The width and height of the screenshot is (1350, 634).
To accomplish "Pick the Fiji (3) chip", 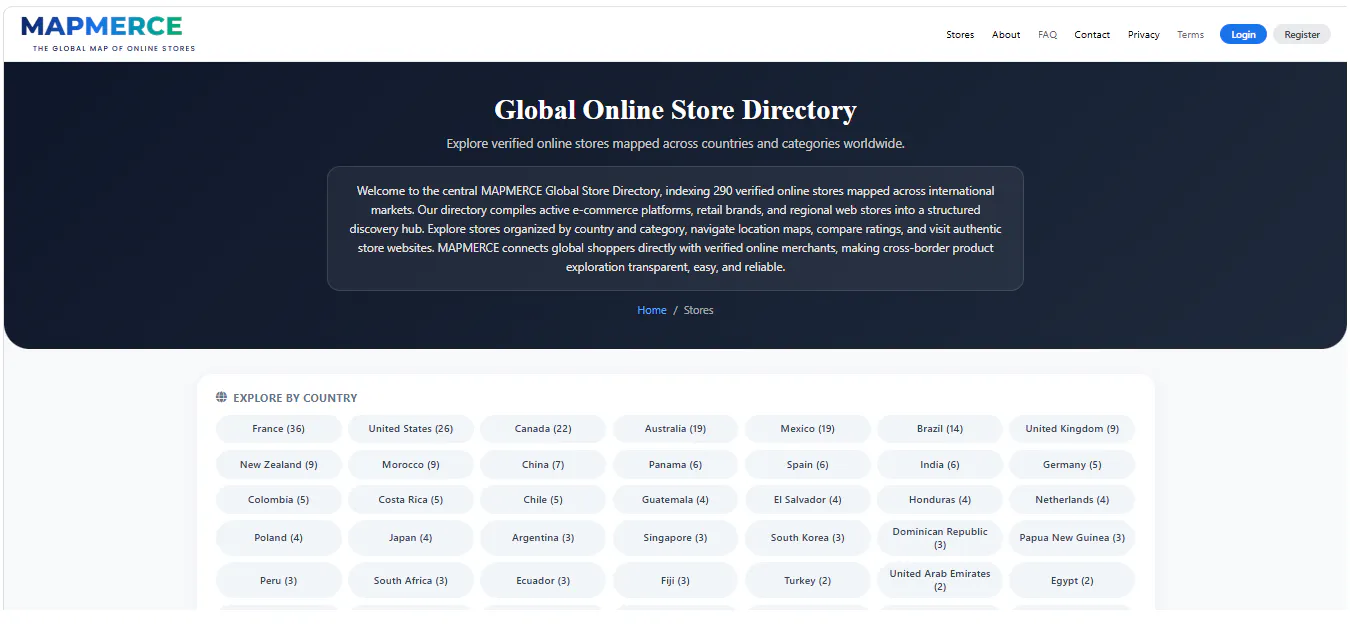I will tap(675, 580).
